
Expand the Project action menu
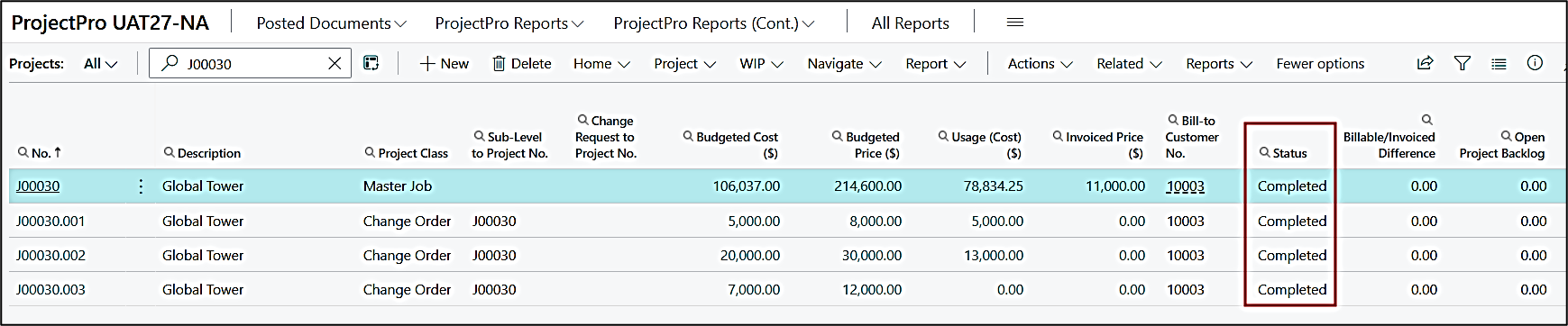click(x=685, y=63)
